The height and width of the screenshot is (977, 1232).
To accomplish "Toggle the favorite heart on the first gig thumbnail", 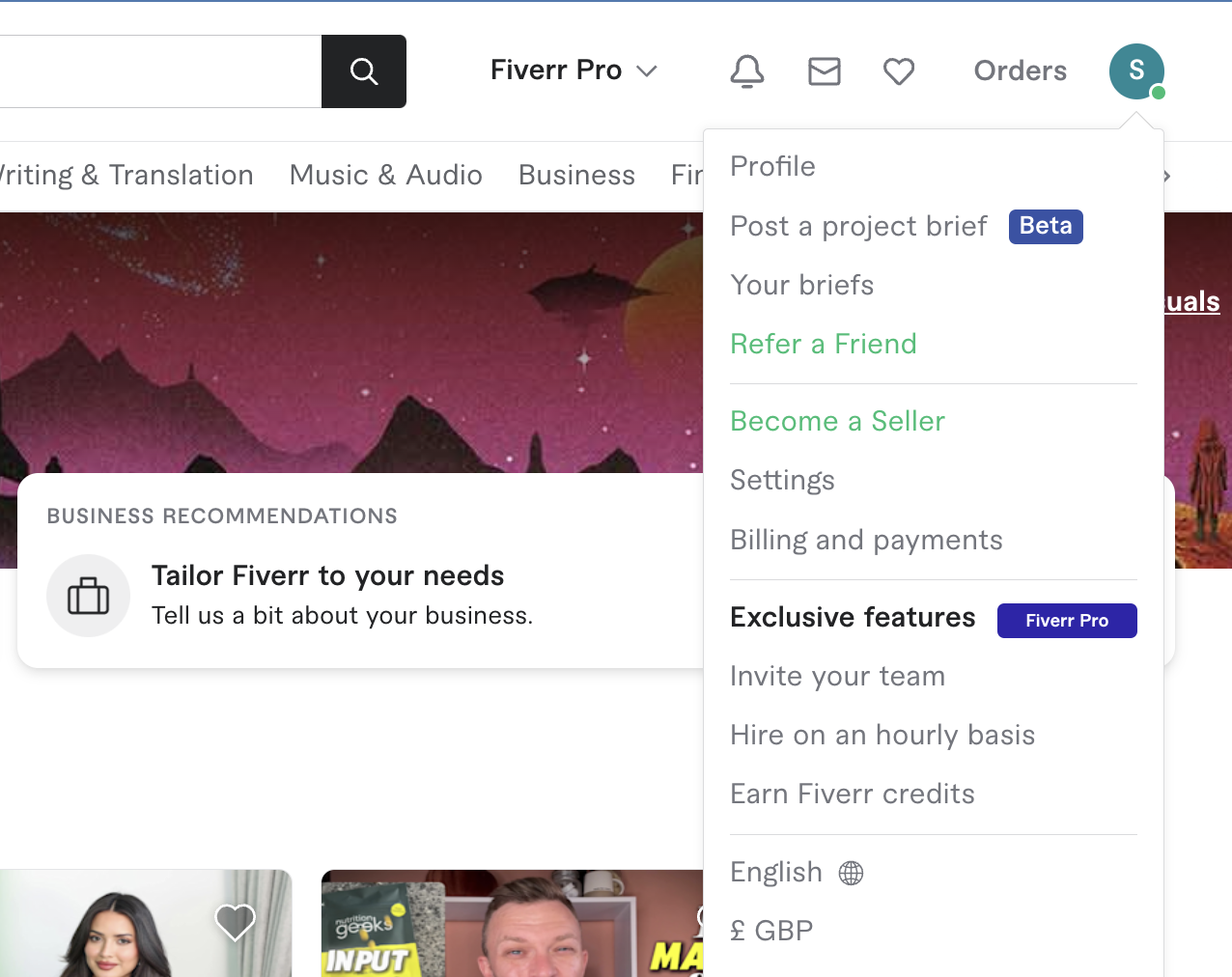I will 235,922.
